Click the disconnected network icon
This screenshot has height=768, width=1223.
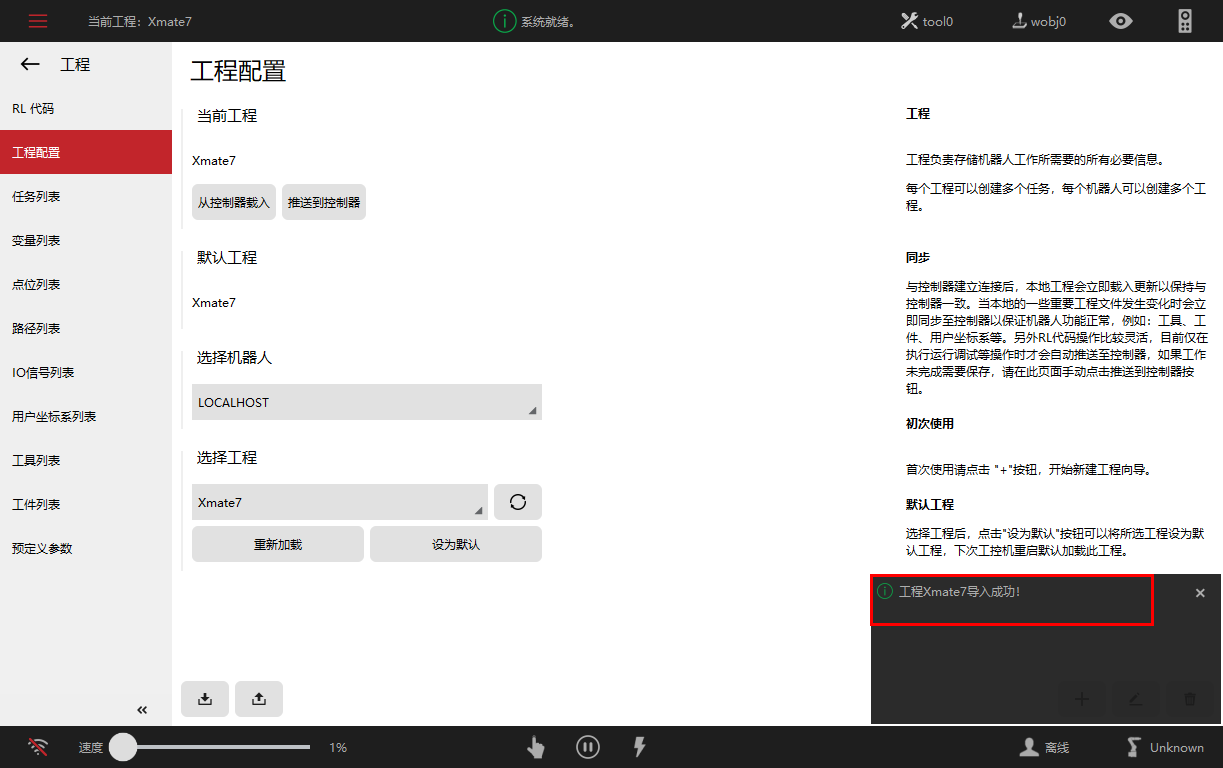click(38, 747)
